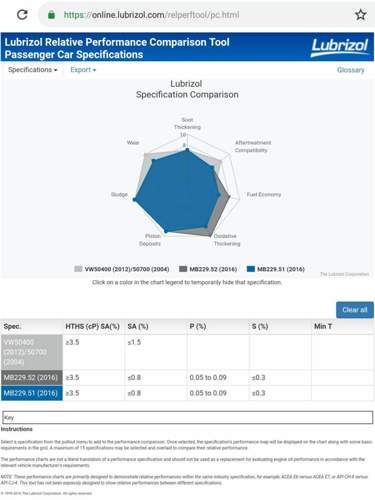Click the blue Piston Deposits data point
The height and width of the screenshot is (500, 375).
pos(166,231)
